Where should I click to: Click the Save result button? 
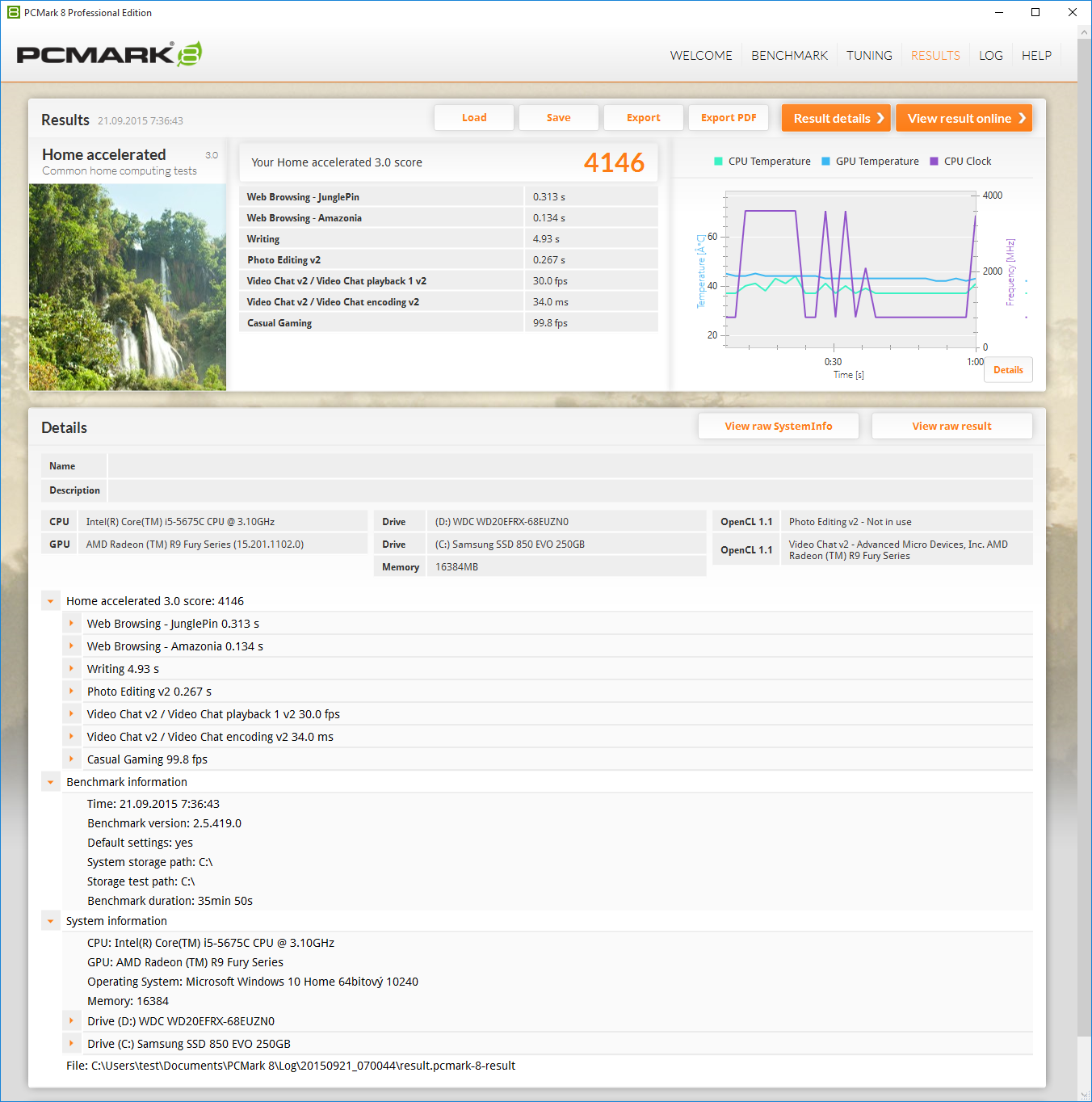[559, 118]
